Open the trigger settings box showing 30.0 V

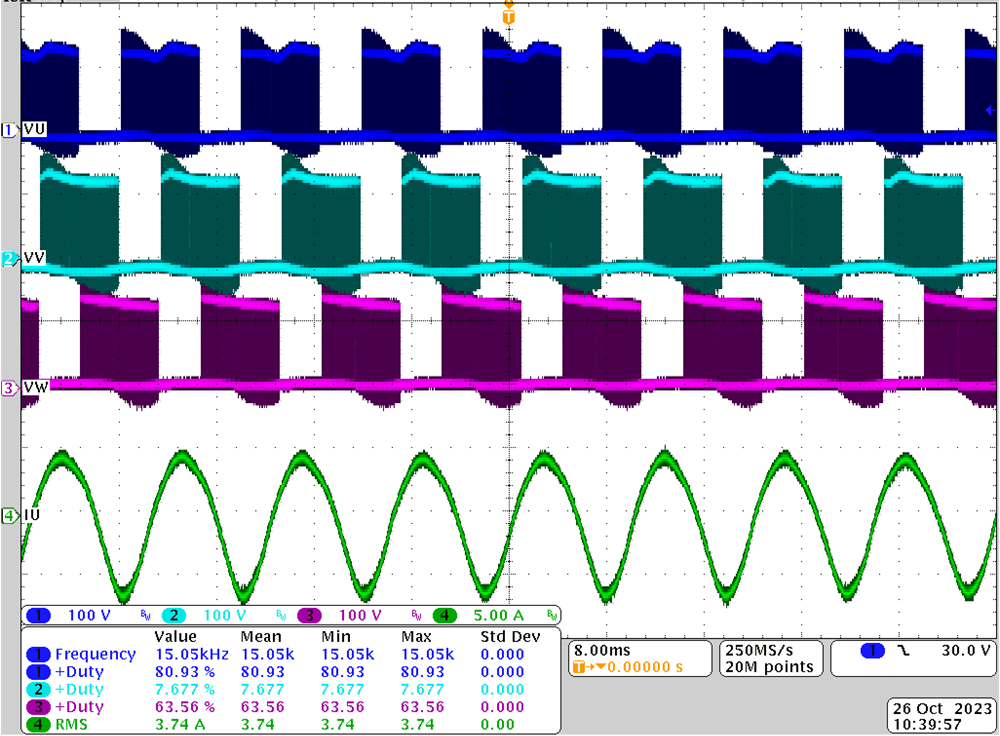tap(913, 651)
